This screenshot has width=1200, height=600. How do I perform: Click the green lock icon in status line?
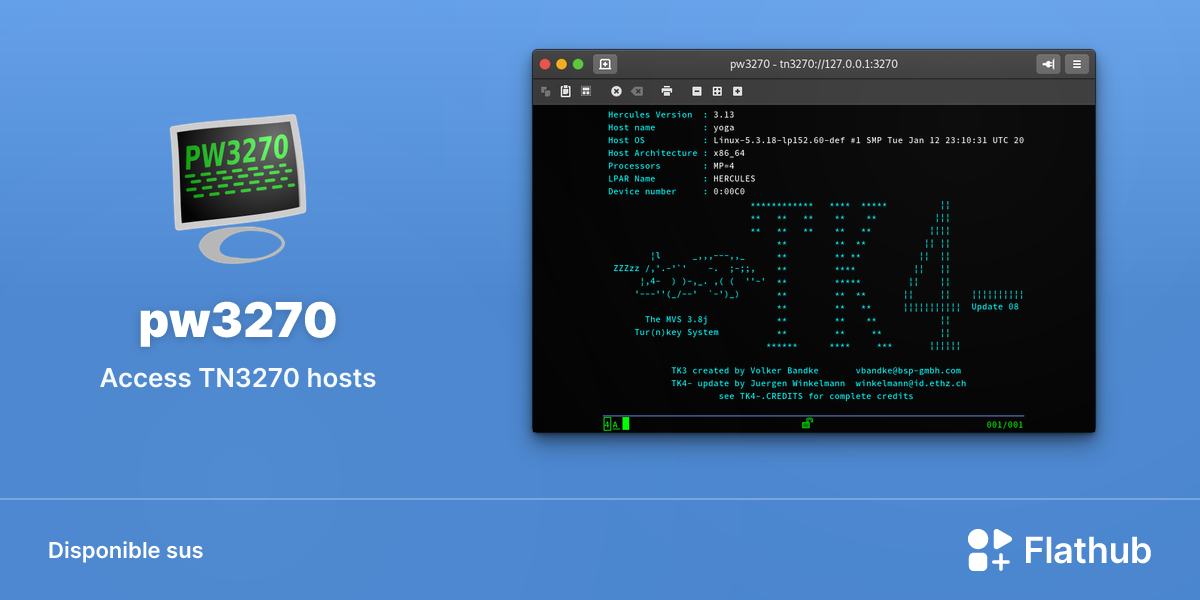[807, 423]
